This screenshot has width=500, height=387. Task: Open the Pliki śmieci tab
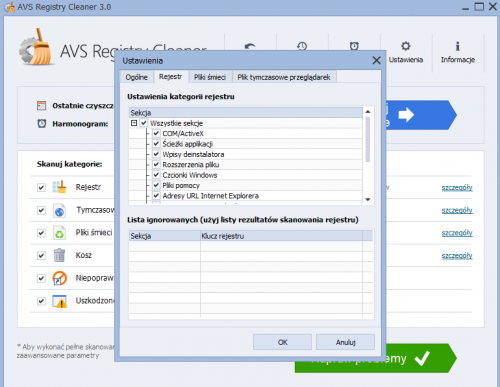tap(210, 77)
